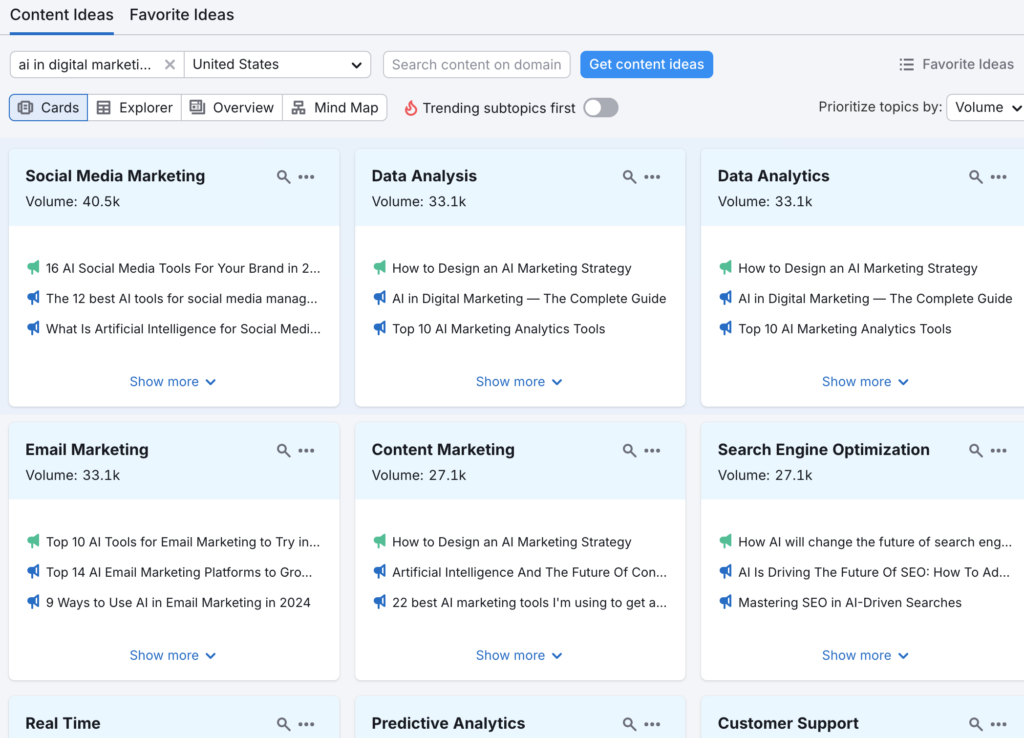
Task: Select the Cards view icon
Action: [x=48, y=107]
